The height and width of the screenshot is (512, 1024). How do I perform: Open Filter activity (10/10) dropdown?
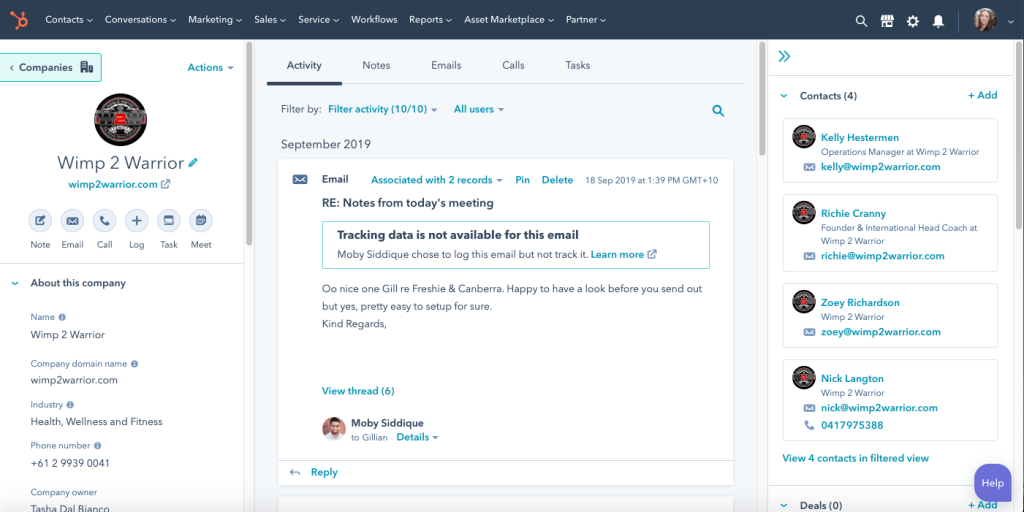[383, 109]
